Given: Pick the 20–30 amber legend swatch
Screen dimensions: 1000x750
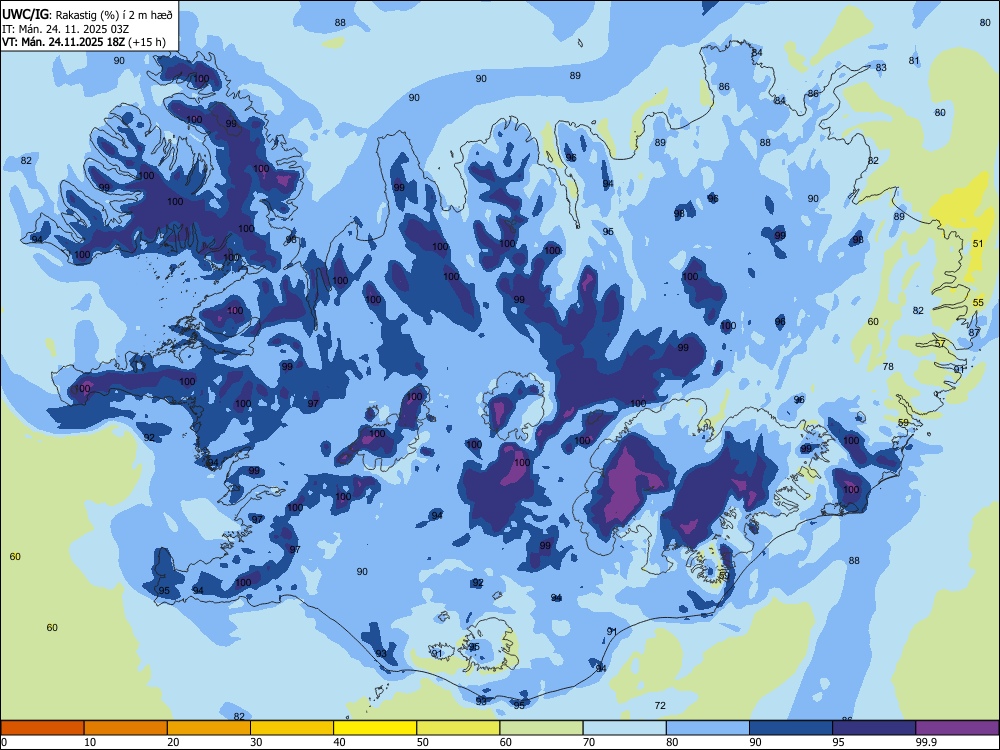Looking at the screenshot, I should pyautogui.click(x=209, y=728).
